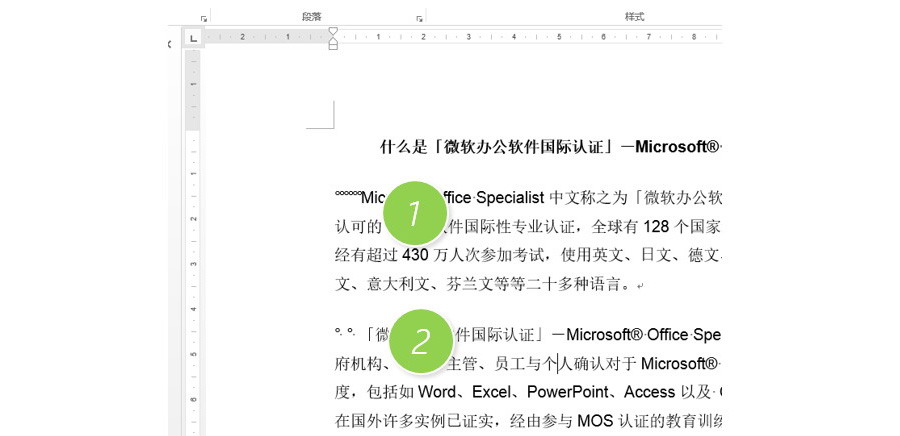This screenshot has height=436, width=900.
Task: Click the number 430 in the document
Action: point(416,255)
